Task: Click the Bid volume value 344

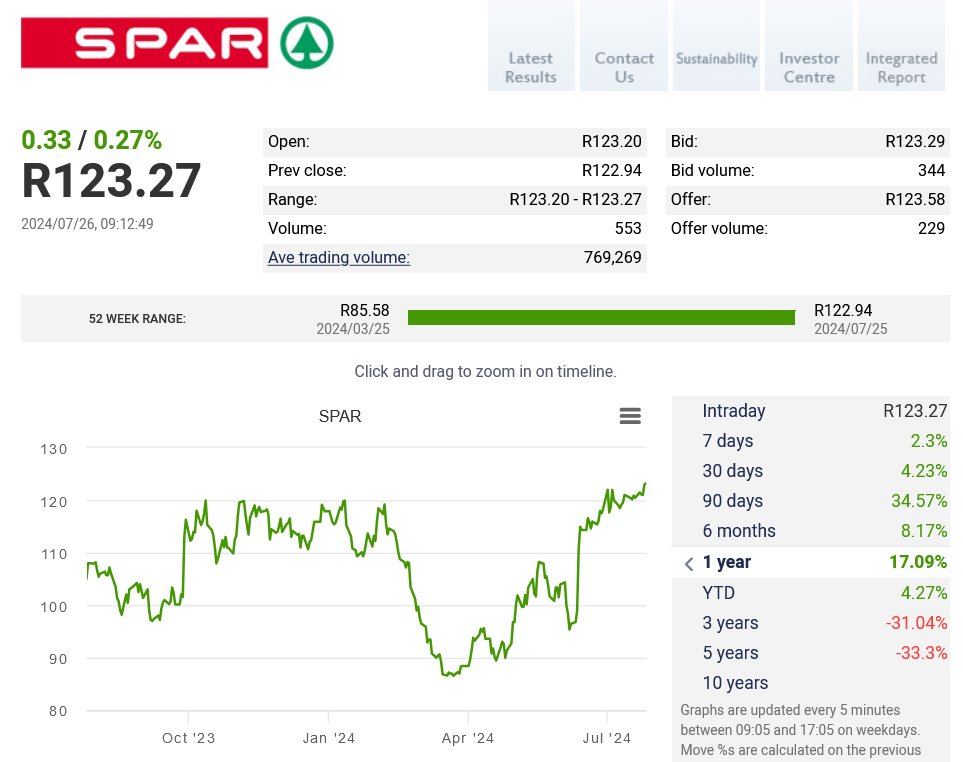Action: click(931, 170)
